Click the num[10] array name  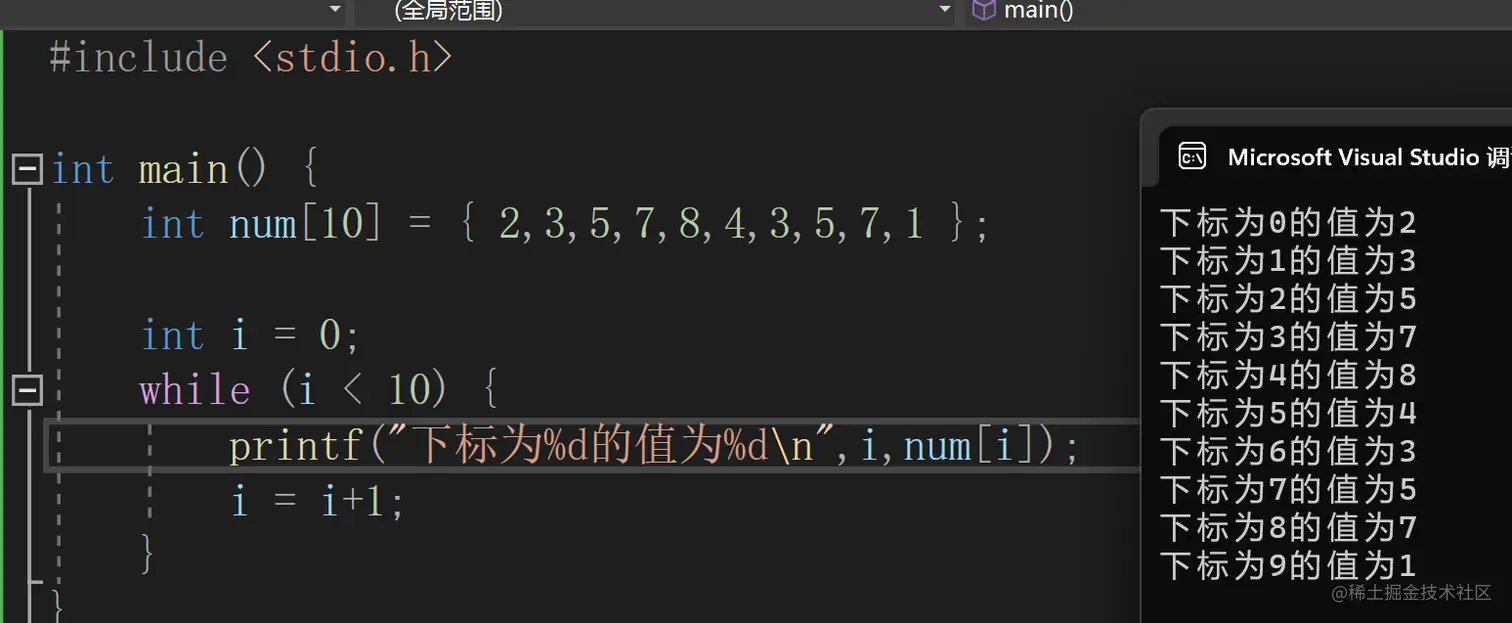click(305, 224)
